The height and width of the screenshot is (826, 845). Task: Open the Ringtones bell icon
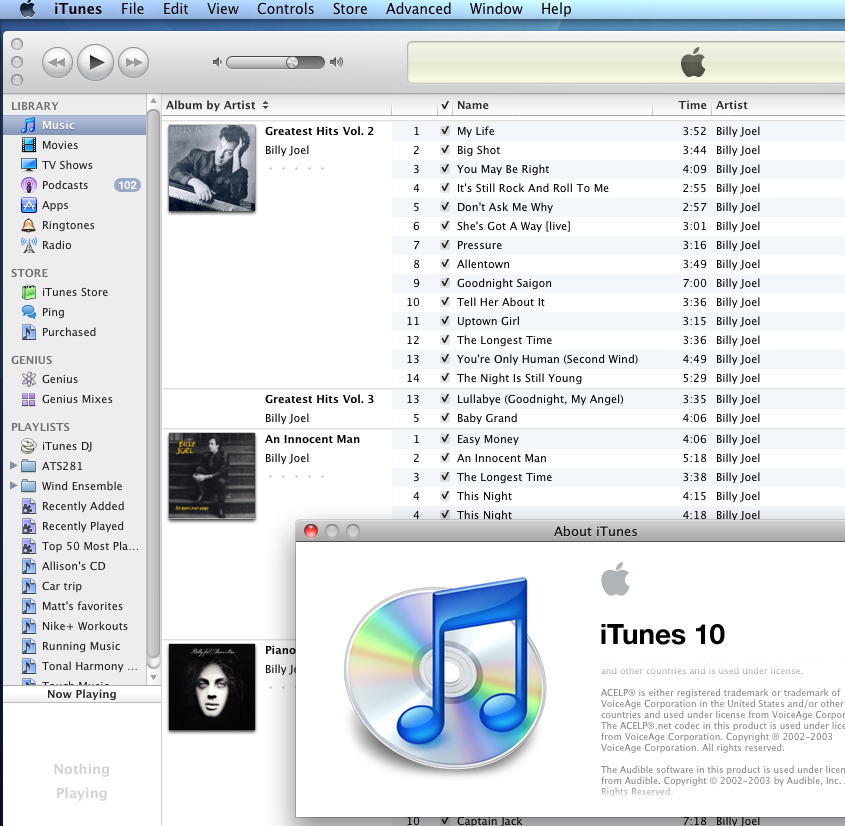[29, 225]
